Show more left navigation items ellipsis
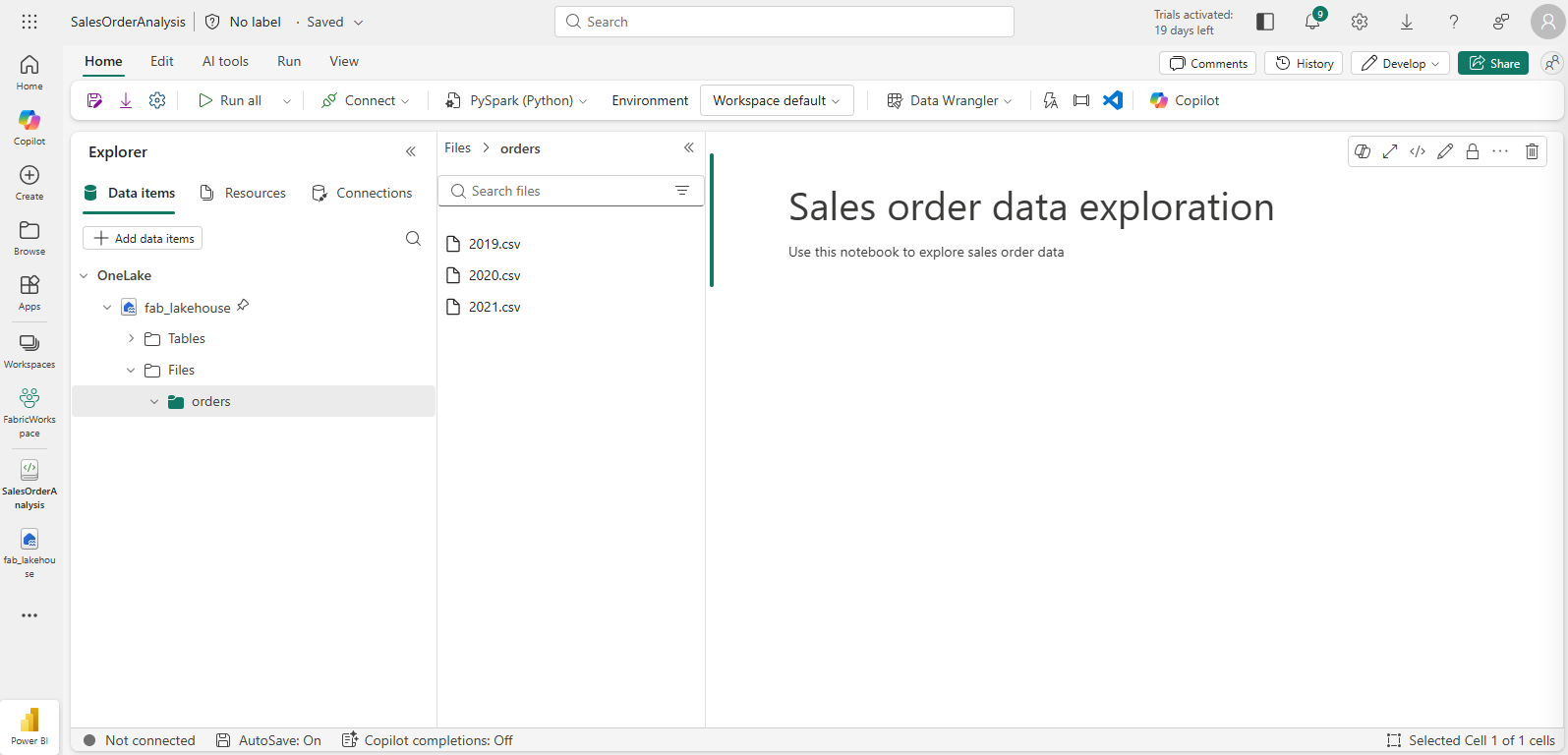The image size is (1568, 755). tap(29, 615)
